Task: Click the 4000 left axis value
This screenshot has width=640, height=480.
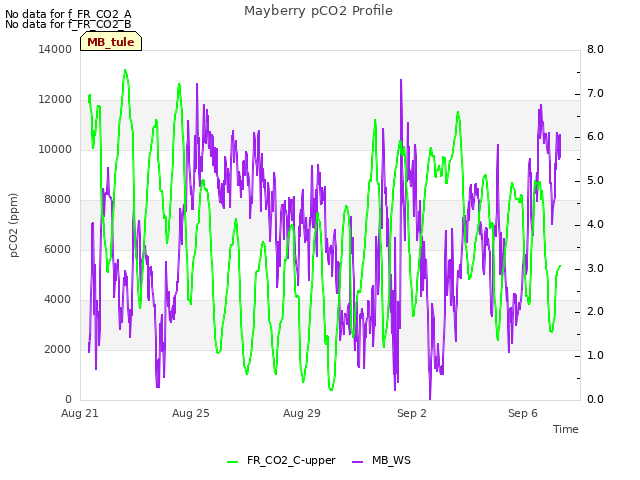Action: click(x=58, y=300)
